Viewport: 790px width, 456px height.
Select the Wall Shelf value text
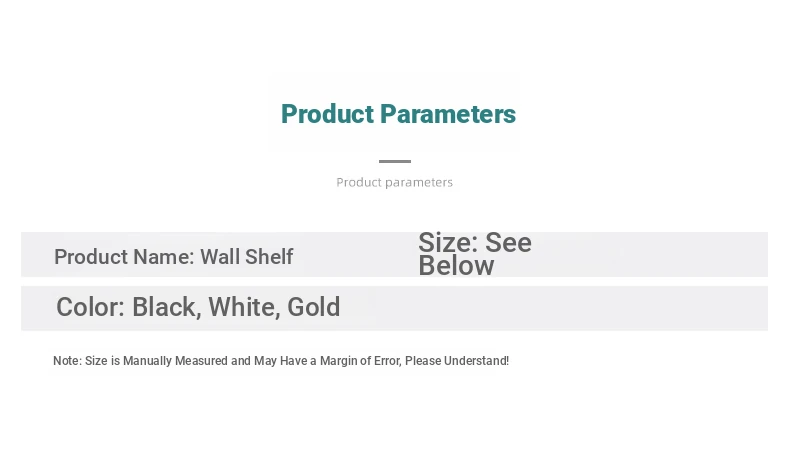pyautogui.click(x=247, y=257)
